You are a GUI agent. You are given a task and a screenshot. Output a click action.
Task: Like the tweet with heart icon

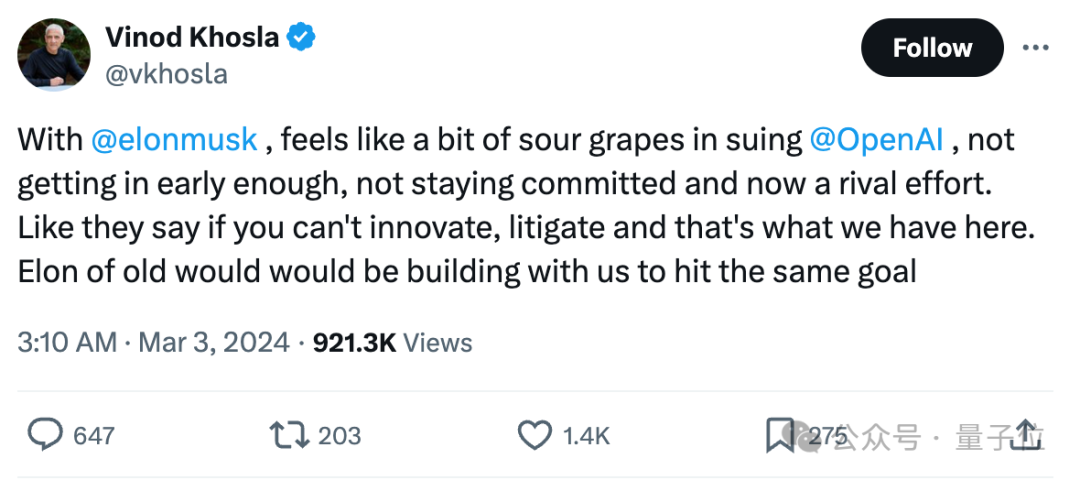click(x=535, y=435)
